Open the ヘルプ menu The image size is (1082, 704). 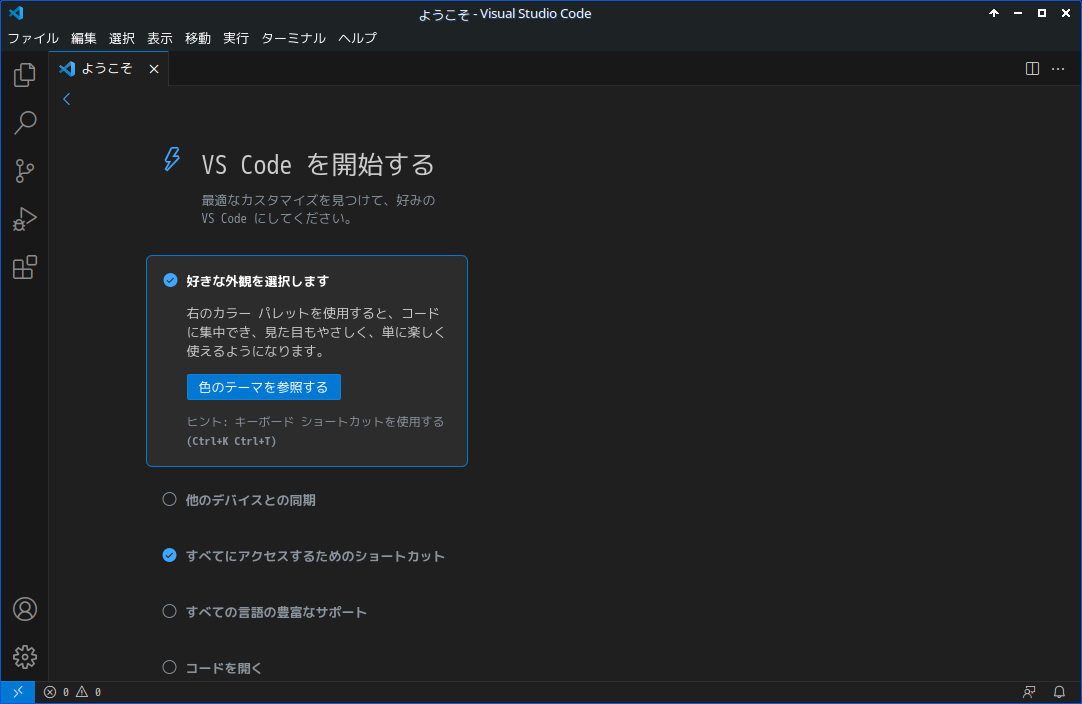click(357, 38)
